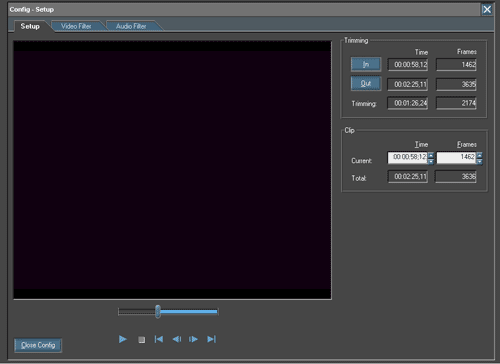Jump to the last frame of clip
The width and height of the screenshot is (500, 364).
tap(212, 339)
